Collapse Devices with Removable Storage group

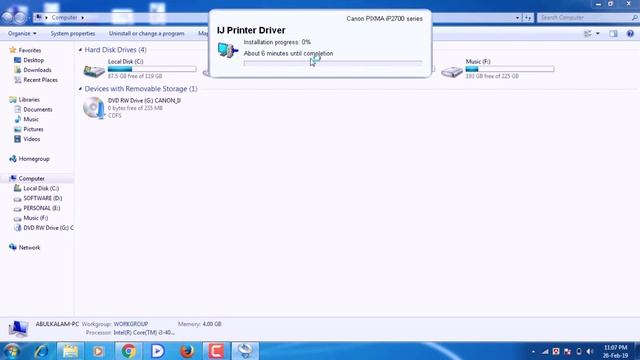tap(80, 89)
